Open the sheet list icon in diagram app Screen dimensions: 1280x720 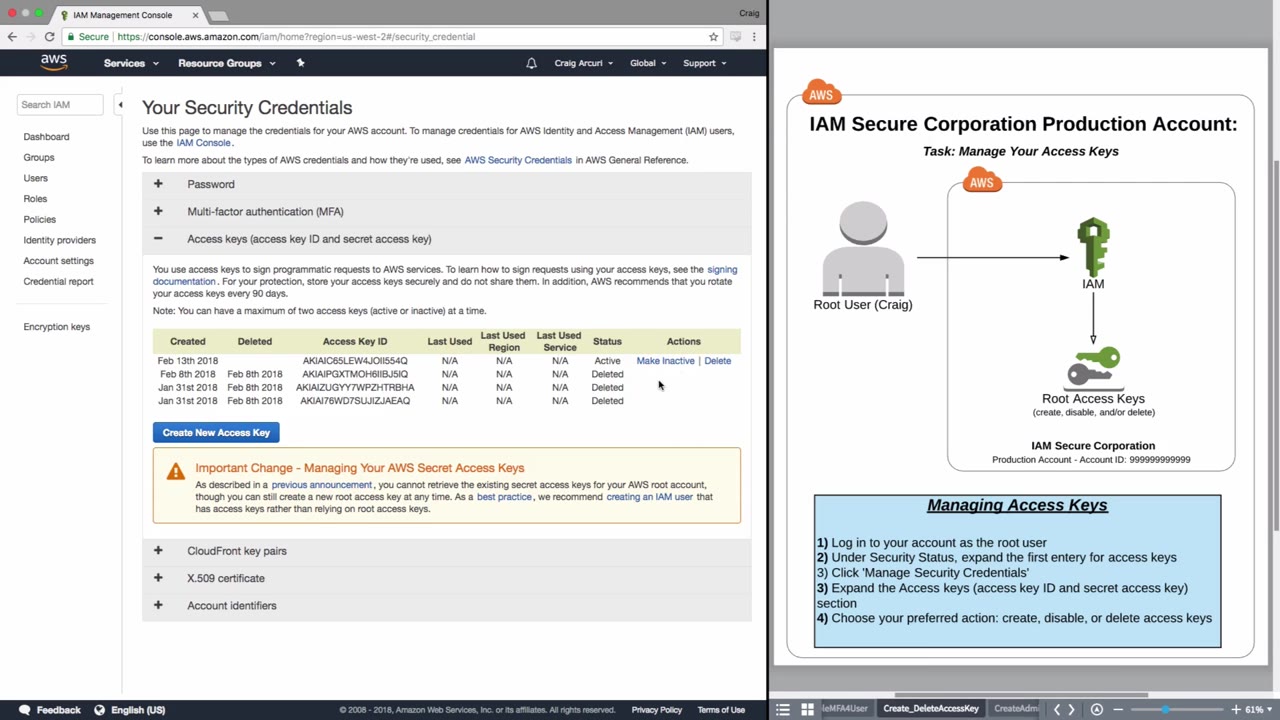[783, 709]
